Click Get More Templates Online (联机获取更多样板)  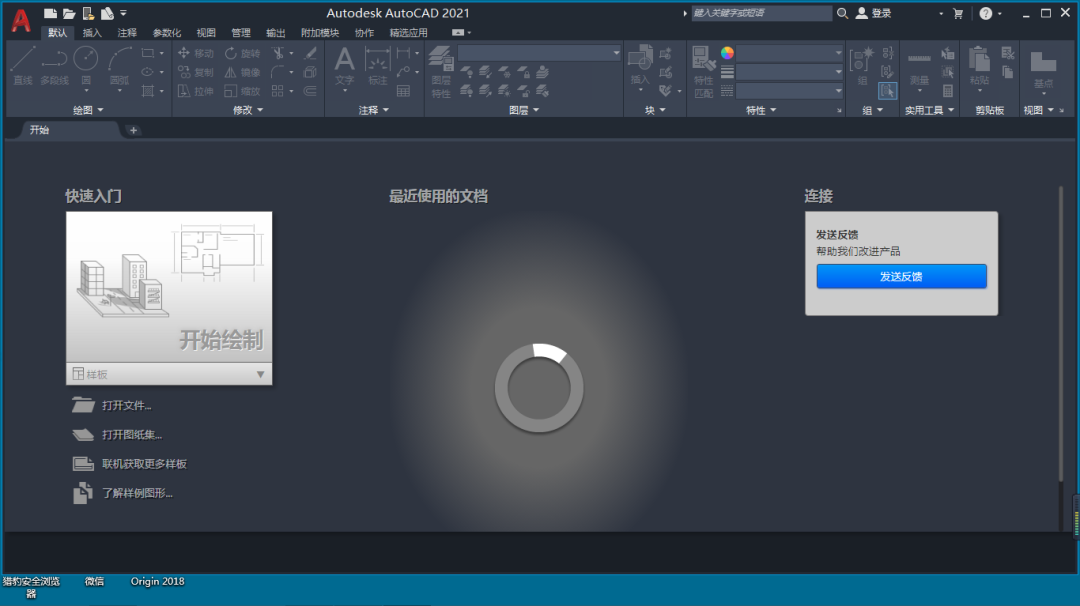click(x=129, y=463)
